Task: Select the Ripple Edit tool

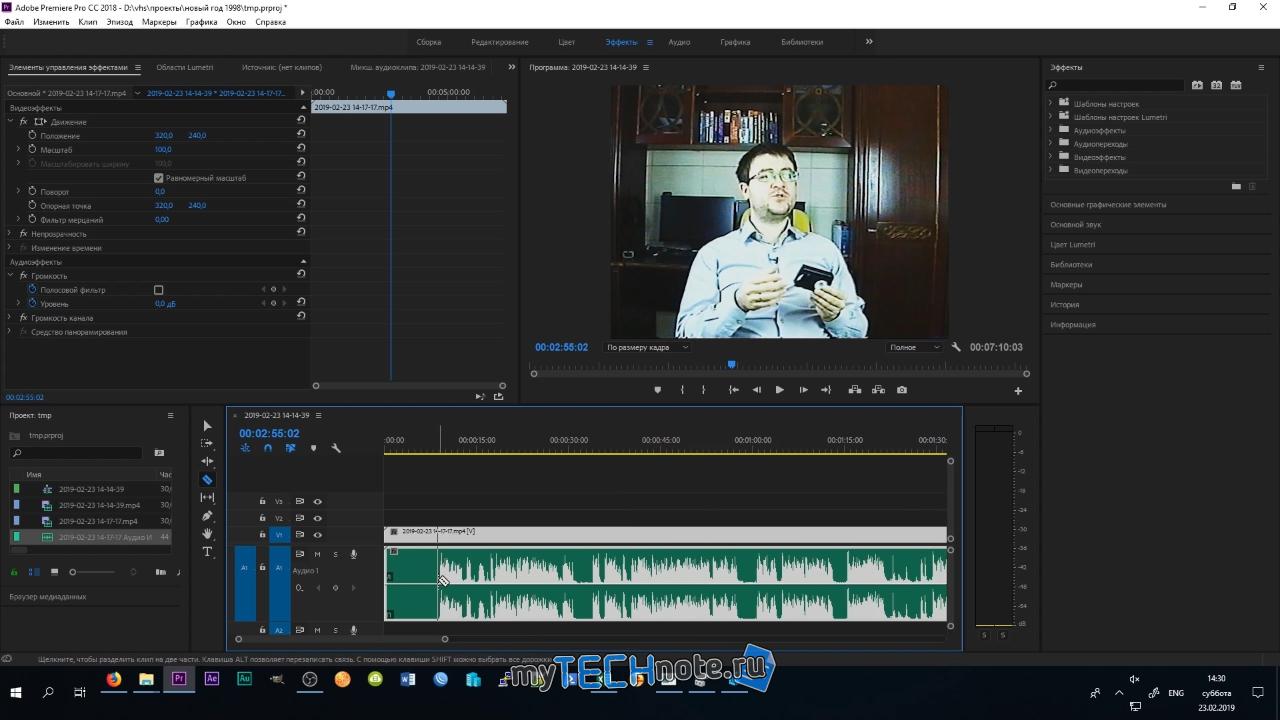Action: point(207,461)
